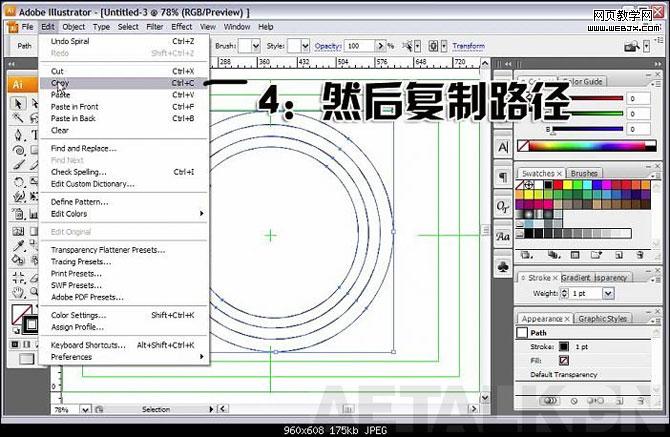670x437 pixels.
Task: Open the Paragraph panel dock icon
Action: 503,177
